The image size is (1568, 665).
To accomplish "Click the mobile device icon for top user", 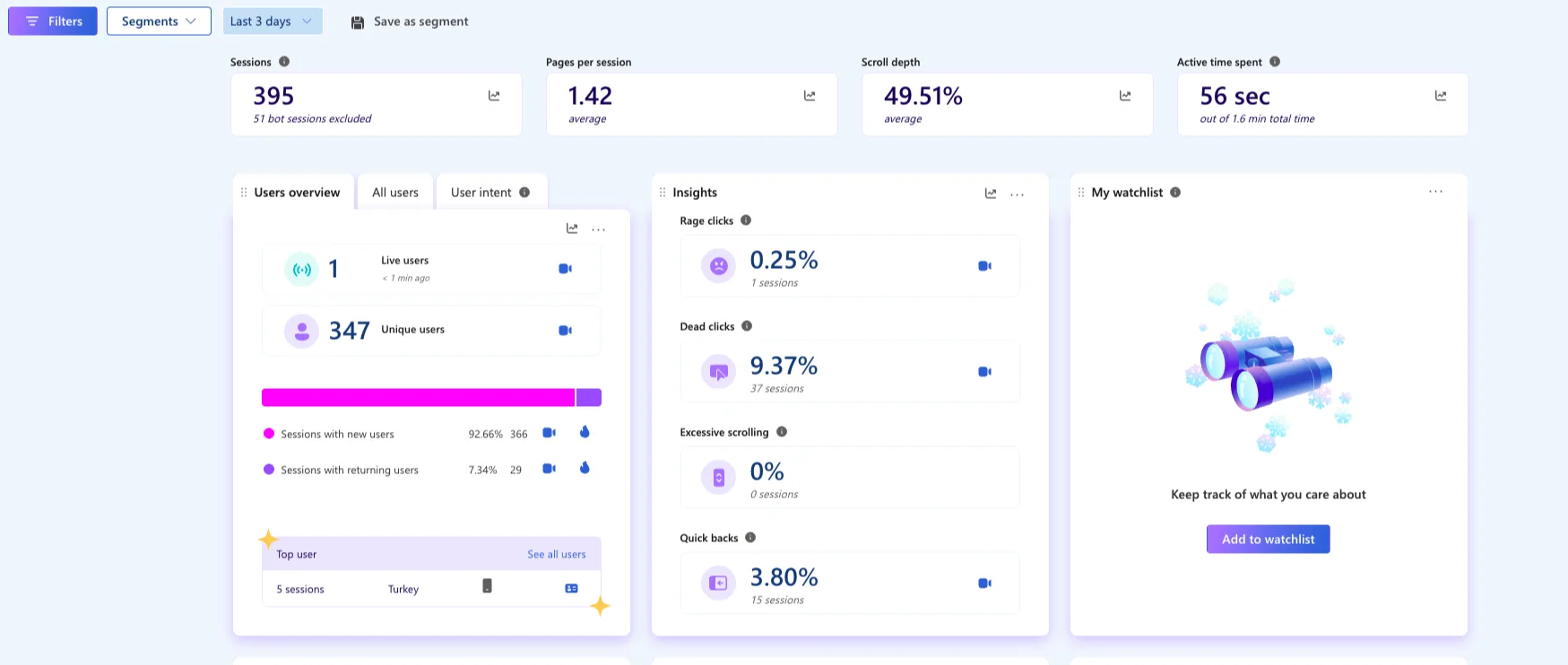I will pos(488,586).
